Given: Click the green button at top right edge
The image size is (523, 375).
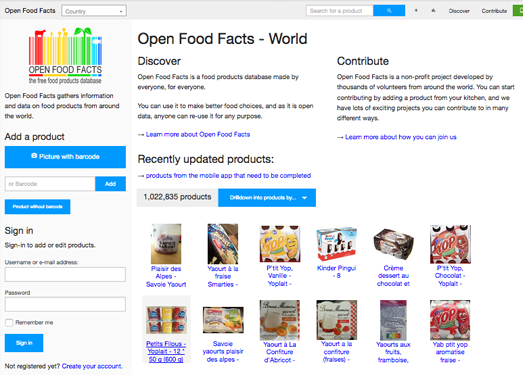Looking at the screenshot, I should (x=518, y=11).
